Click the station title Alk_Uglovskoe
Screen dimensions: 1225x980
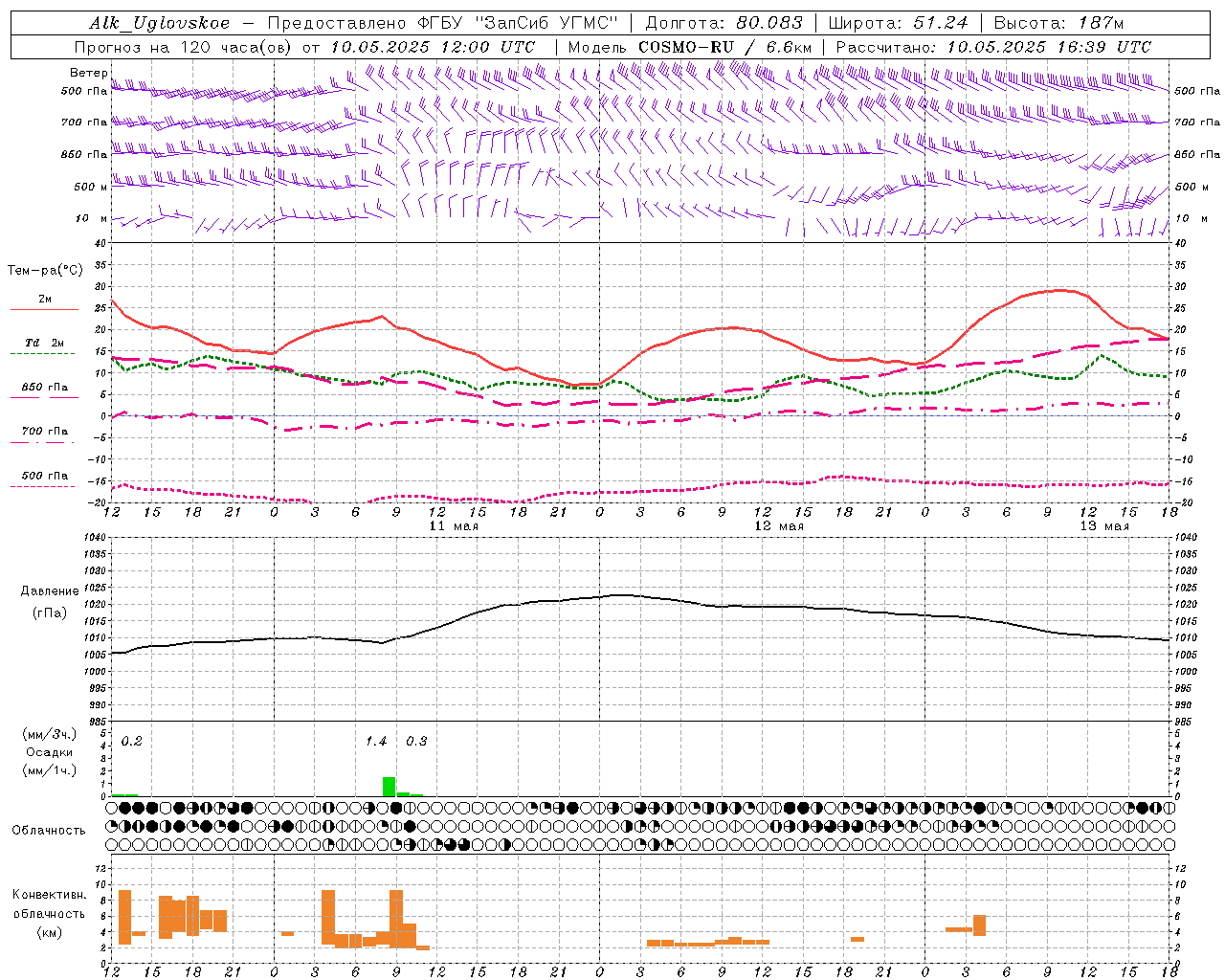tap(160, 24)
